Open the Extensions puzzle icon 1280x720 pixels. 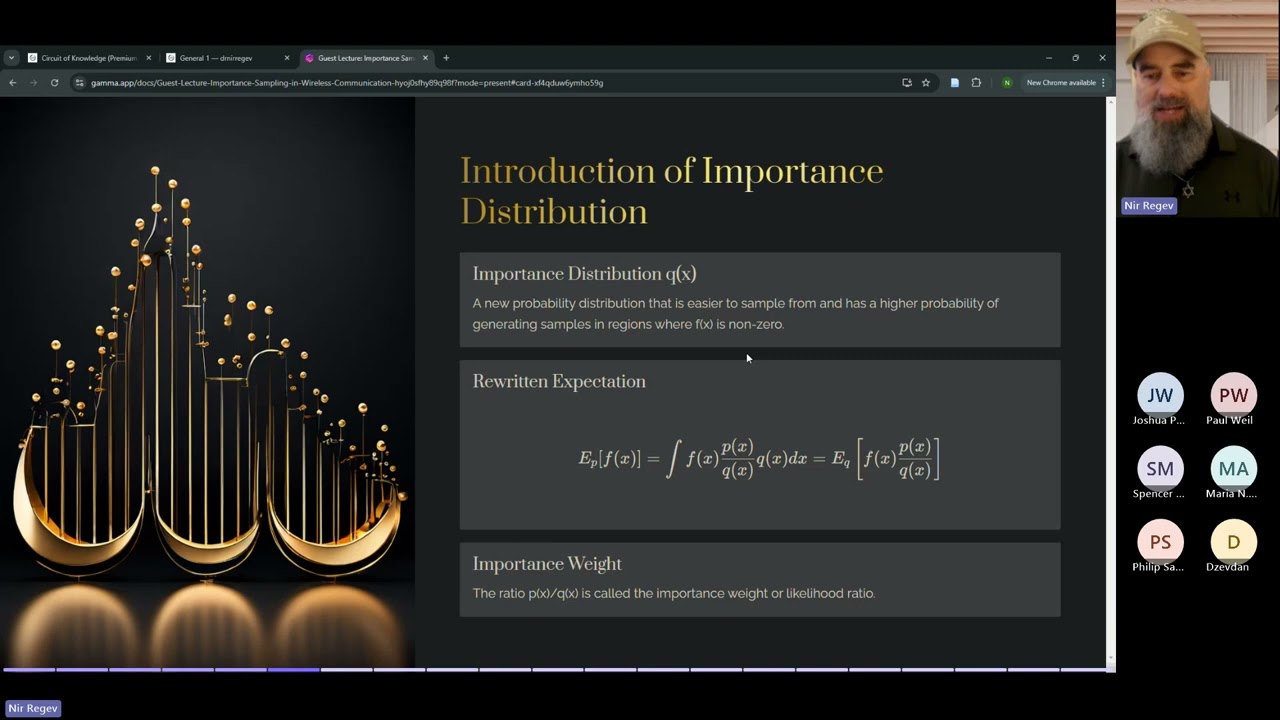(976, 83)
